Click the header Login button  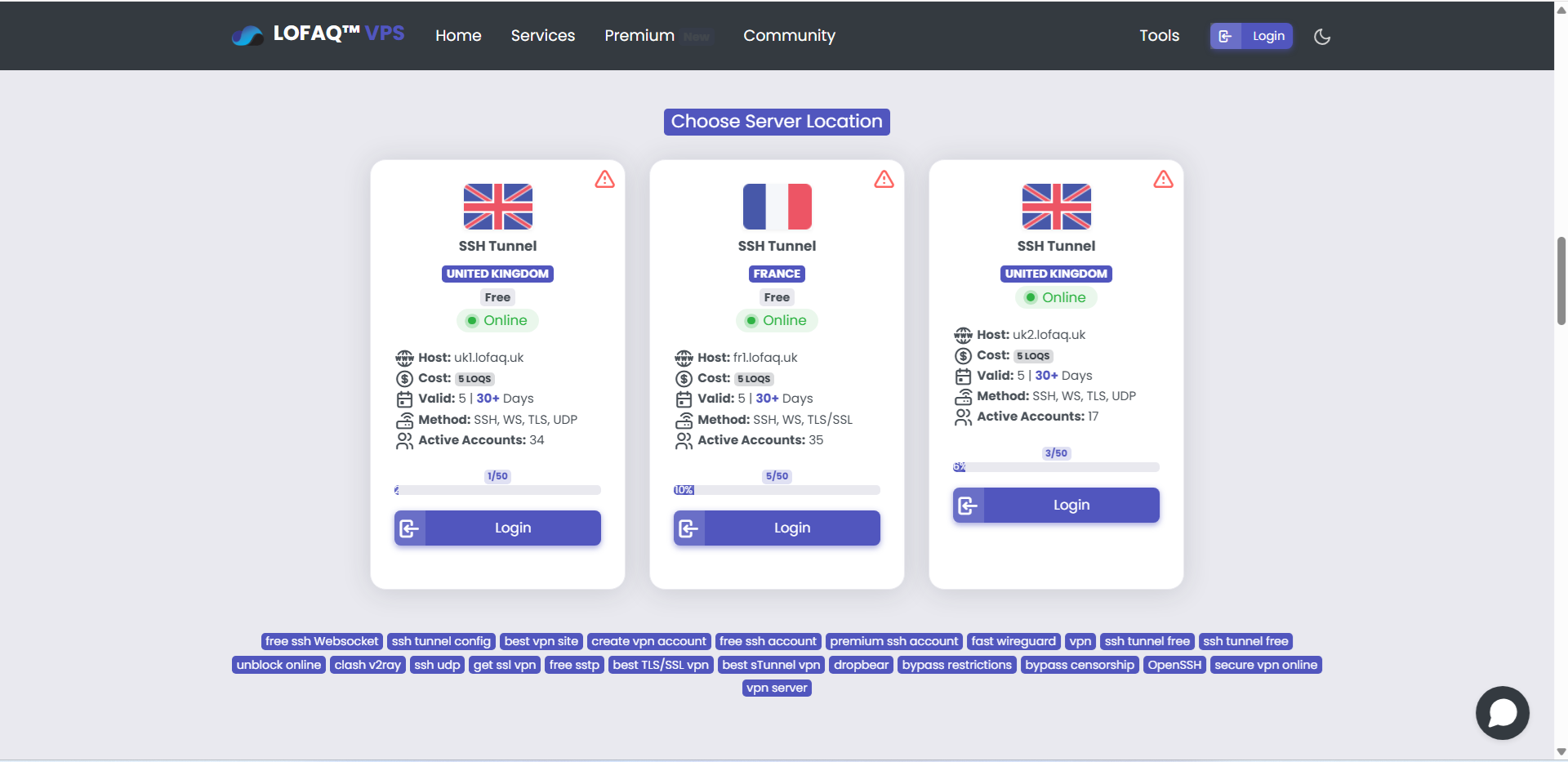(x=1251, y=36)
